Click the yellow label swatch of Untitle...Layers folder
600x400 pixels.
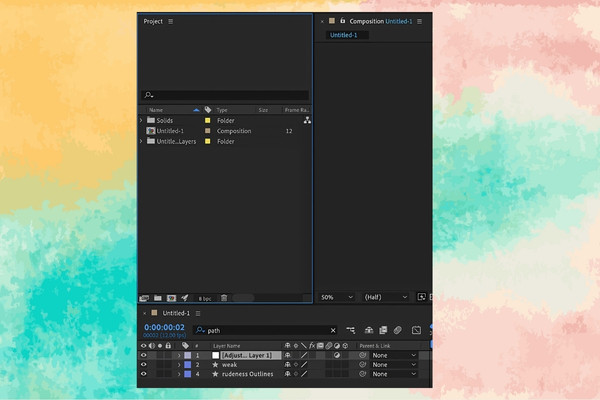click(208, 141)
